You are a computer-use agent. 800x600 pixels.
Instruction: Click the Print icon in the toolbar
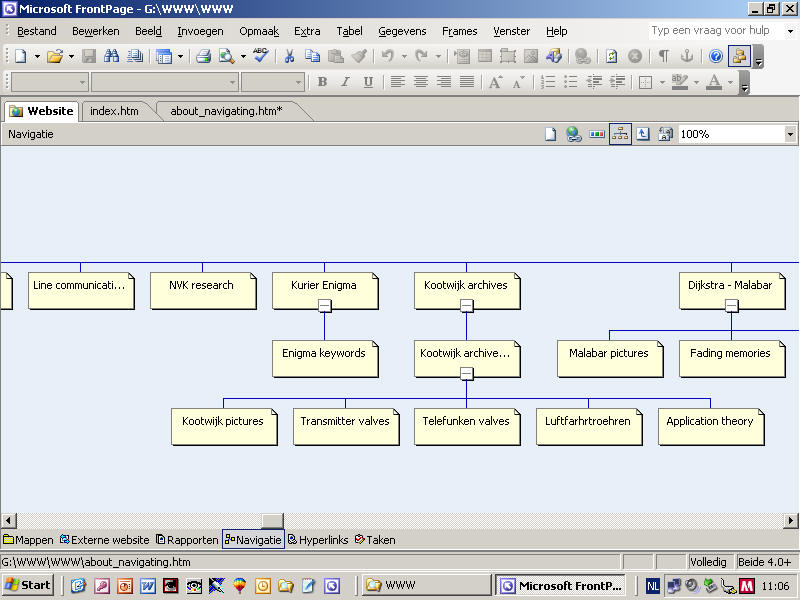[x=203, y=56]
